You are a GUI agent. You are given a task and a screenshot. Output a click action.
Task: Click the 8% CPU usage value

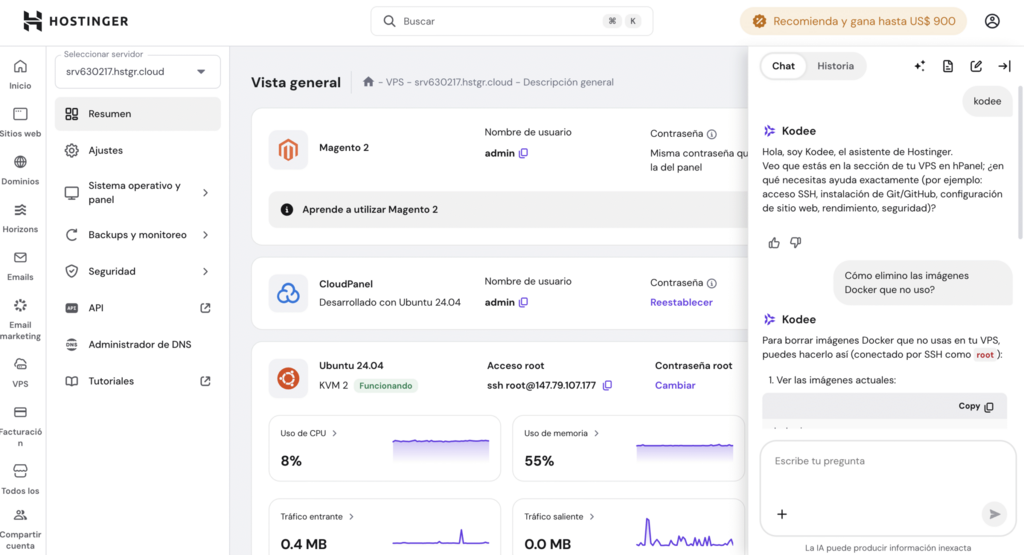point(291,461)
